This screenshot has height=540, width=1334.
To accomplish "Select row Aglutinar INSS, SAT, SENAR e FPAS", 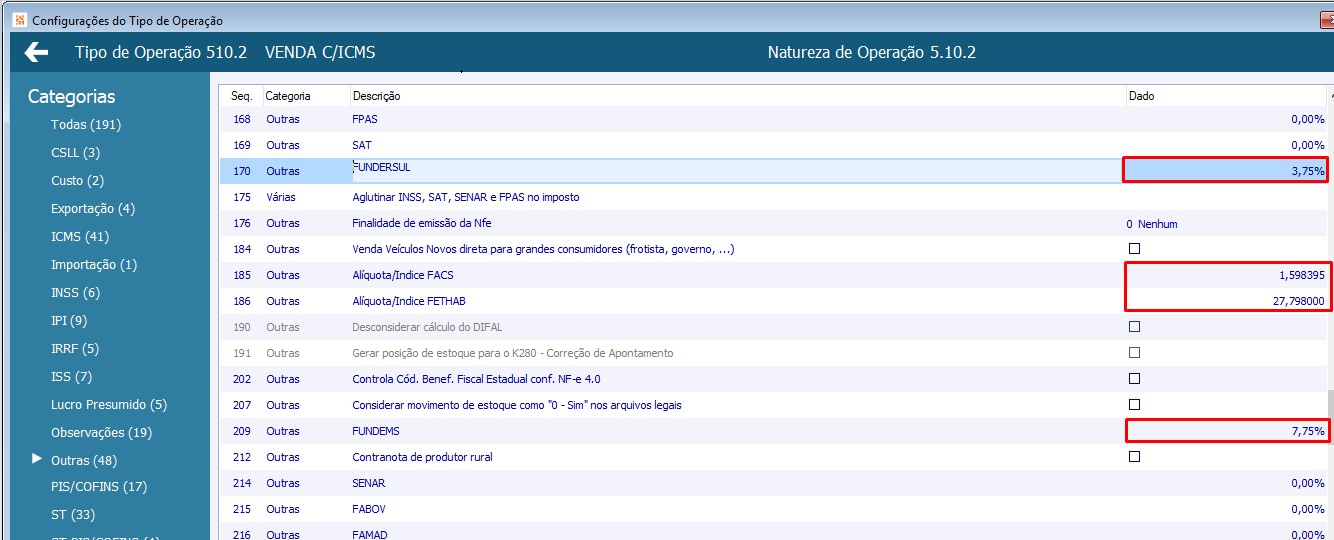I will click(x=774, y=197).
